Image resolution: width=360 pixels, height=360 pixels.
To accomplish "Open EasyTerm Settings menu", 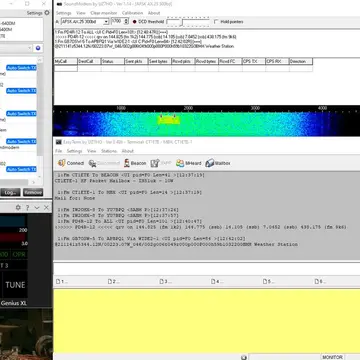I will tap(74, 151).
